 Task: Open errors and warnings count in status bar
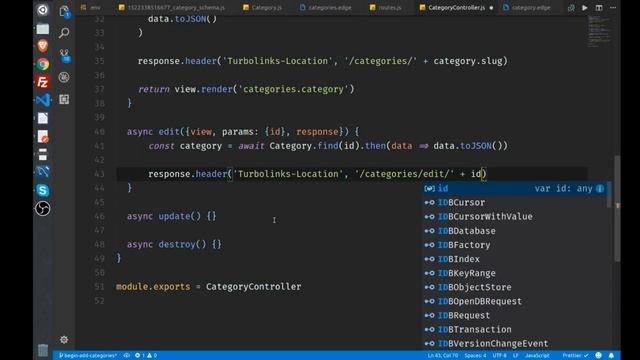[x=146, y=356]
